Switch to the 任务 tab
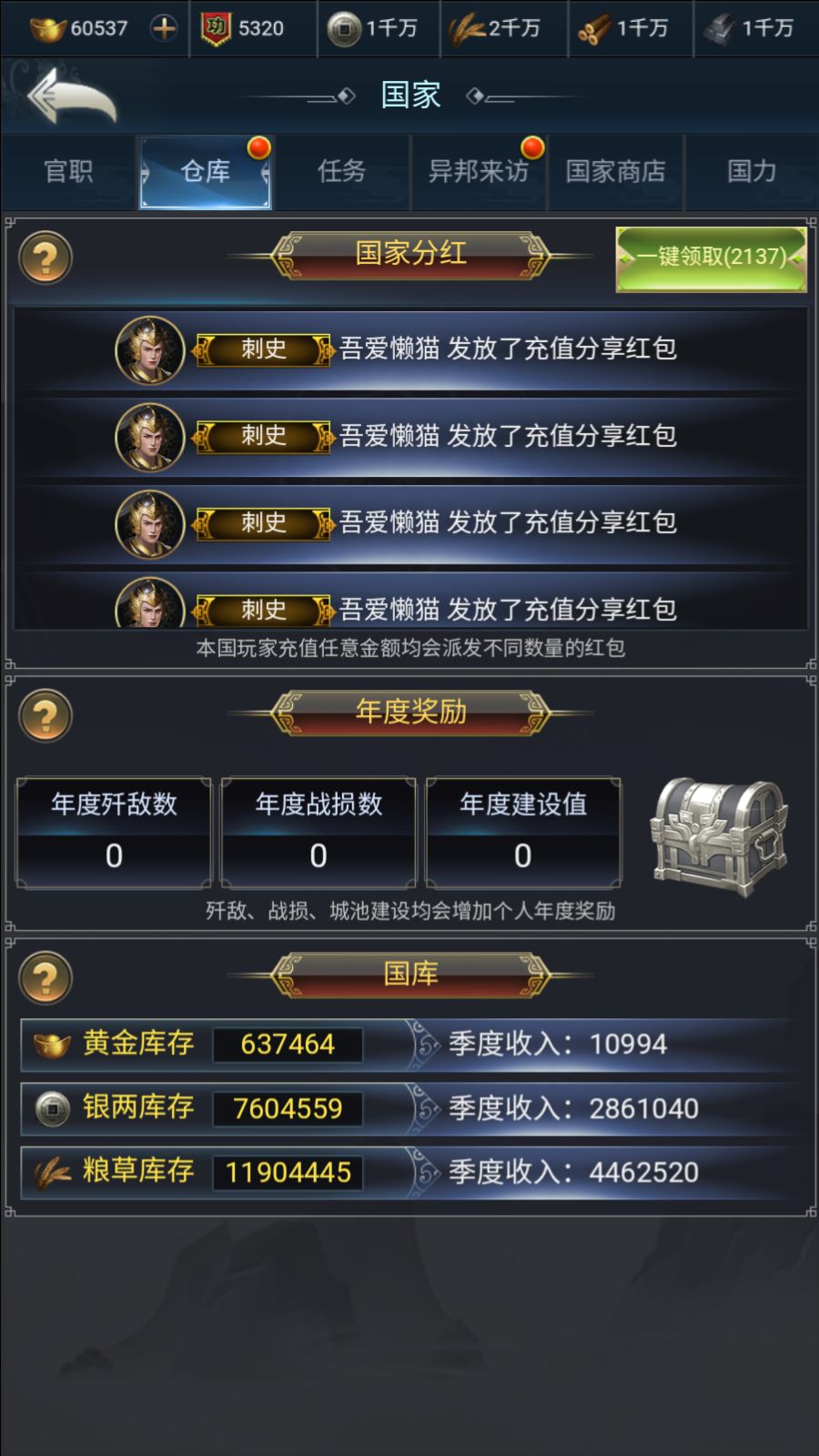Viewport: 819px width, 1456px height. 342,171
